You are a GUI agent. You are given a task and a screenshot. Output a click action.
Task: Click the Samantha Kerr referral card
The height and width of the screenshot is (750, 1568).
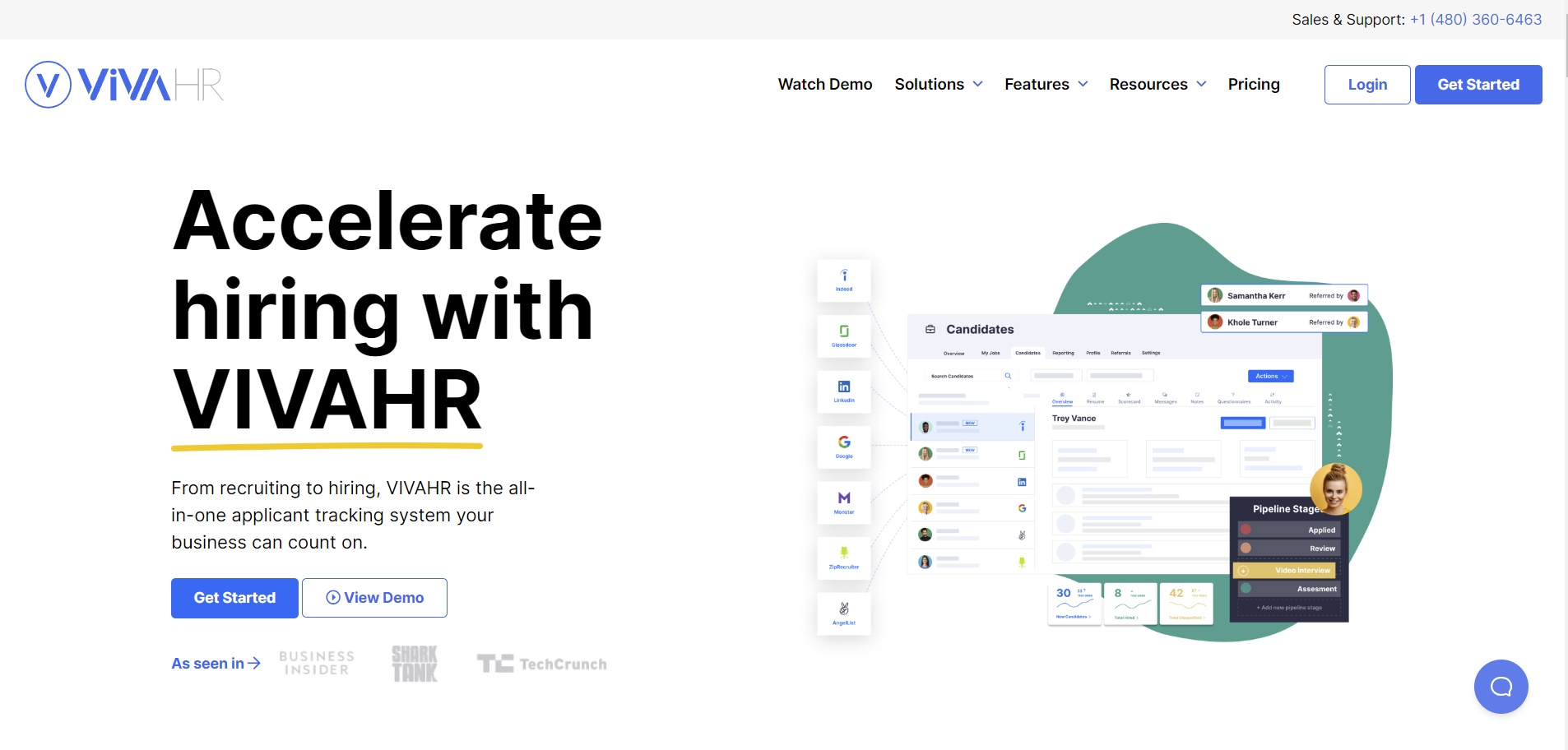click(x=1284, y=295)
